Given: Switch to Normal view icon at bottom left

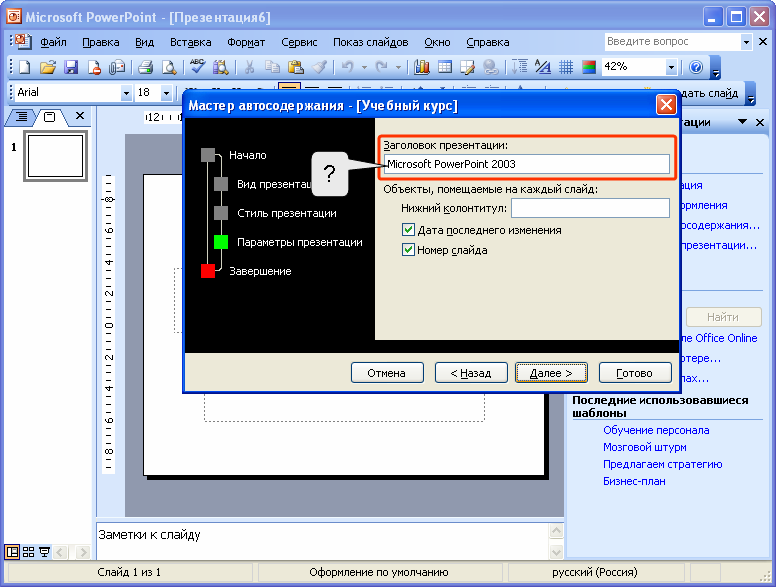Looking at the screenshot, I should pyautogui.click(x=12, y=552).
